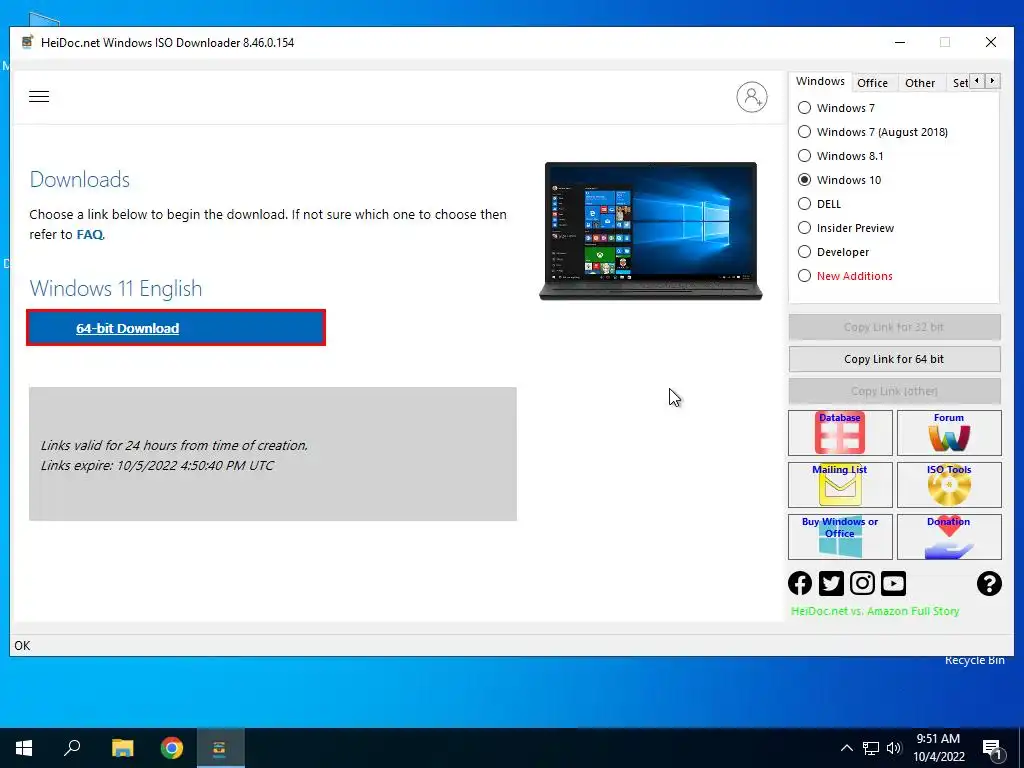Click the Windows 11 English heading
This screenshot has width=1024, height=768.
point(116,289)
